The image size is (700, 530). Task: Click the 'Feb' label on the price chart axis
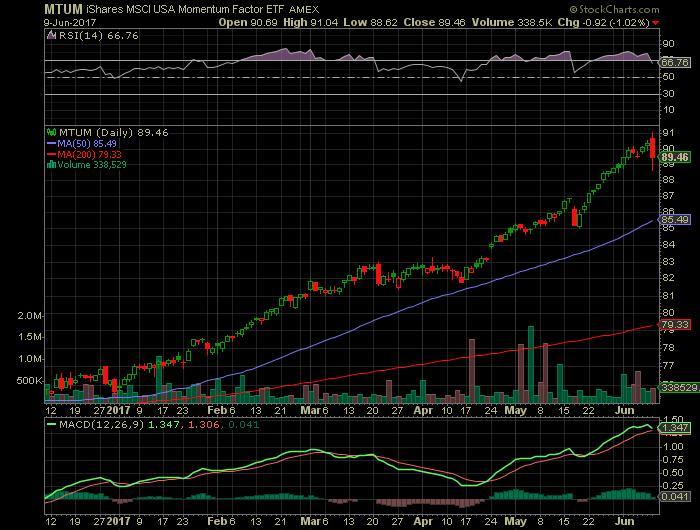(x=217, y=410)
